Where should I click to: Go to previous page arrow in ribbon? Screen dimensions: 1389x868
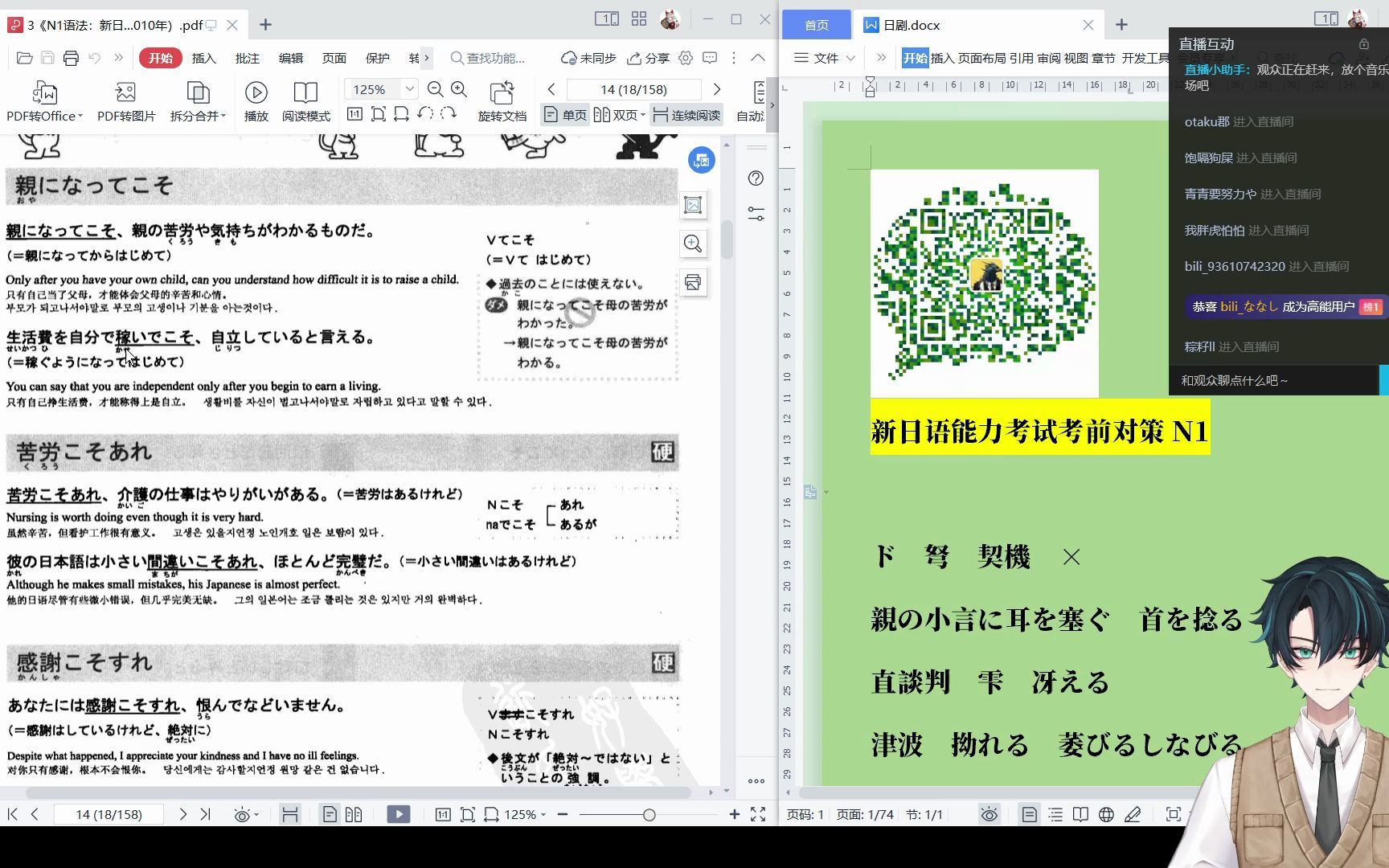[551, 89]
